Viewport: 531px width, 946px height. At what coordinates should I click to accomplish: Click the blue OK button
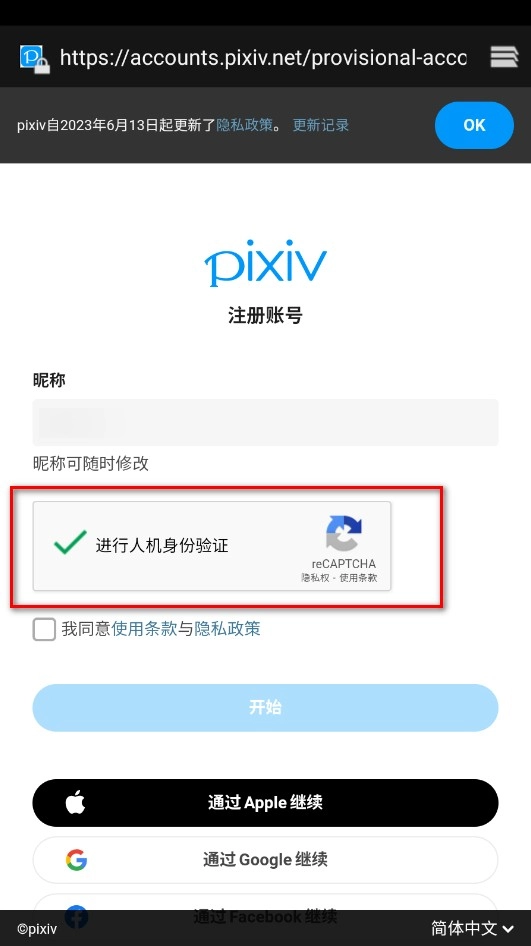click(474, 125)
